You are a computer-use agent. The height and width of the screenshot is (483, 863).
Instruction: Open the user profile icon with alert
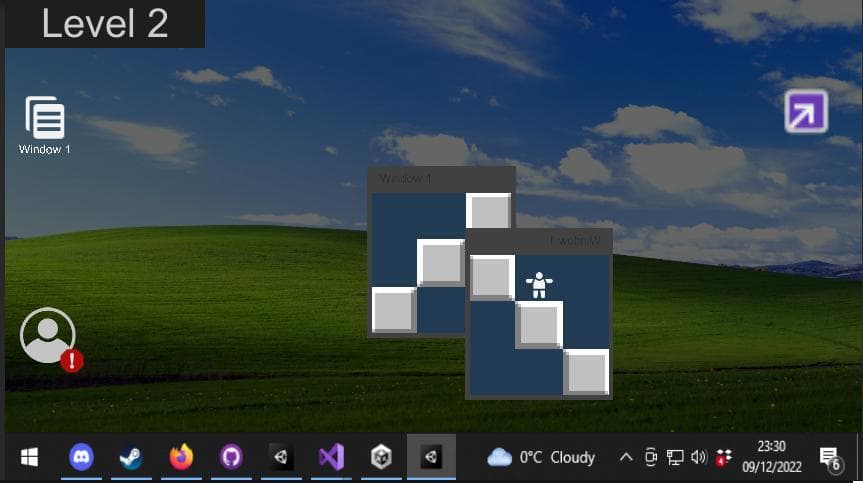[x=52, y=339]
